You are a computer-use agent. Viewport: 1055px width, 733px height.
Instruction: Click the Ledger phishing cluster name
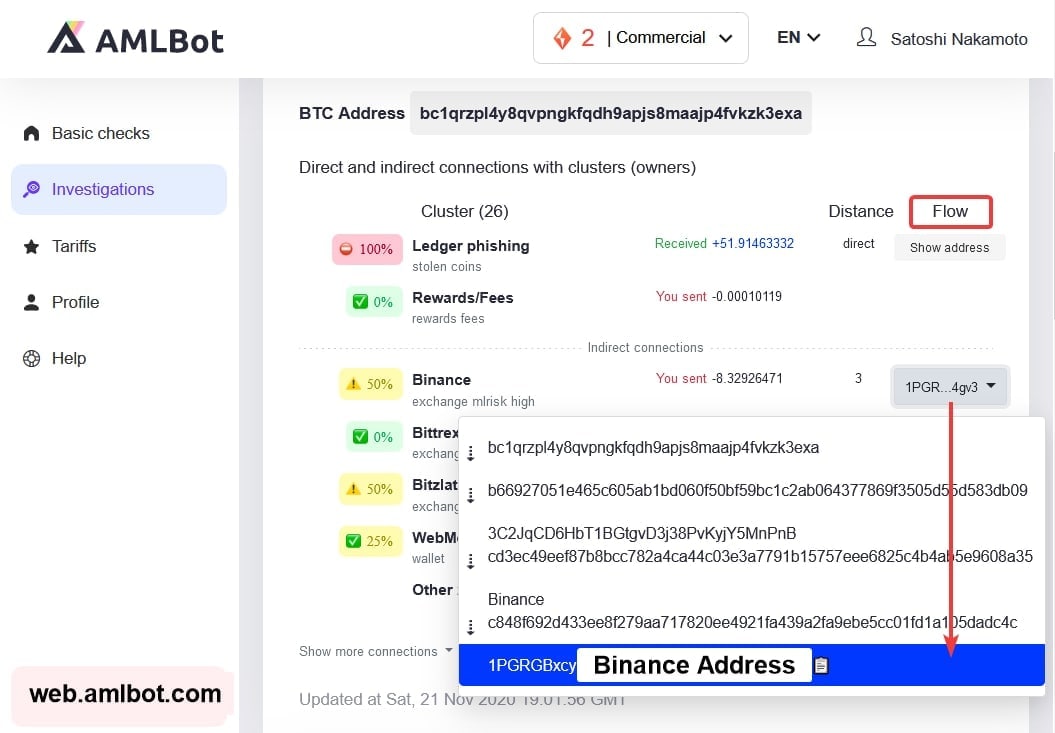471,246
